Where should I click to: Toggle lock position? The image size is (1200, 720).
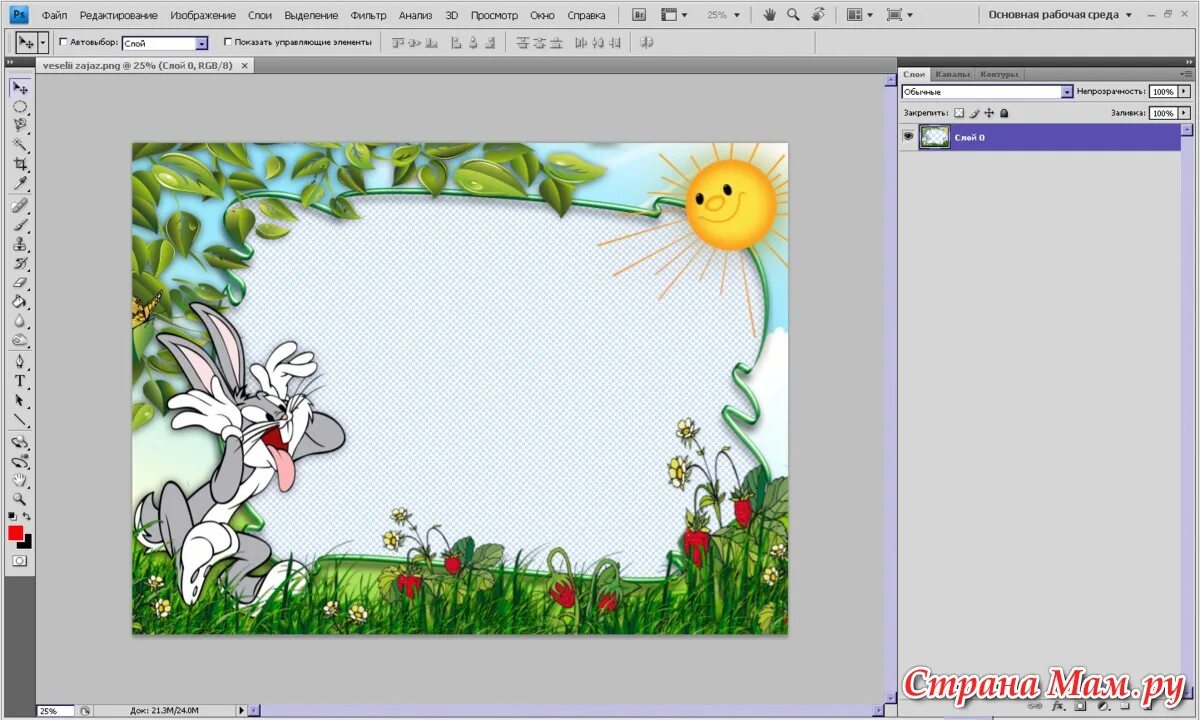click(x=989, y=113)
